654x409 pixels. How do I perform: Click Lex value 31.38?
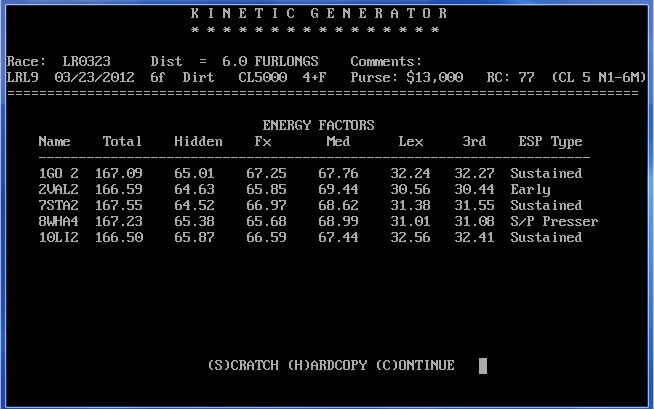coord(410,205)
